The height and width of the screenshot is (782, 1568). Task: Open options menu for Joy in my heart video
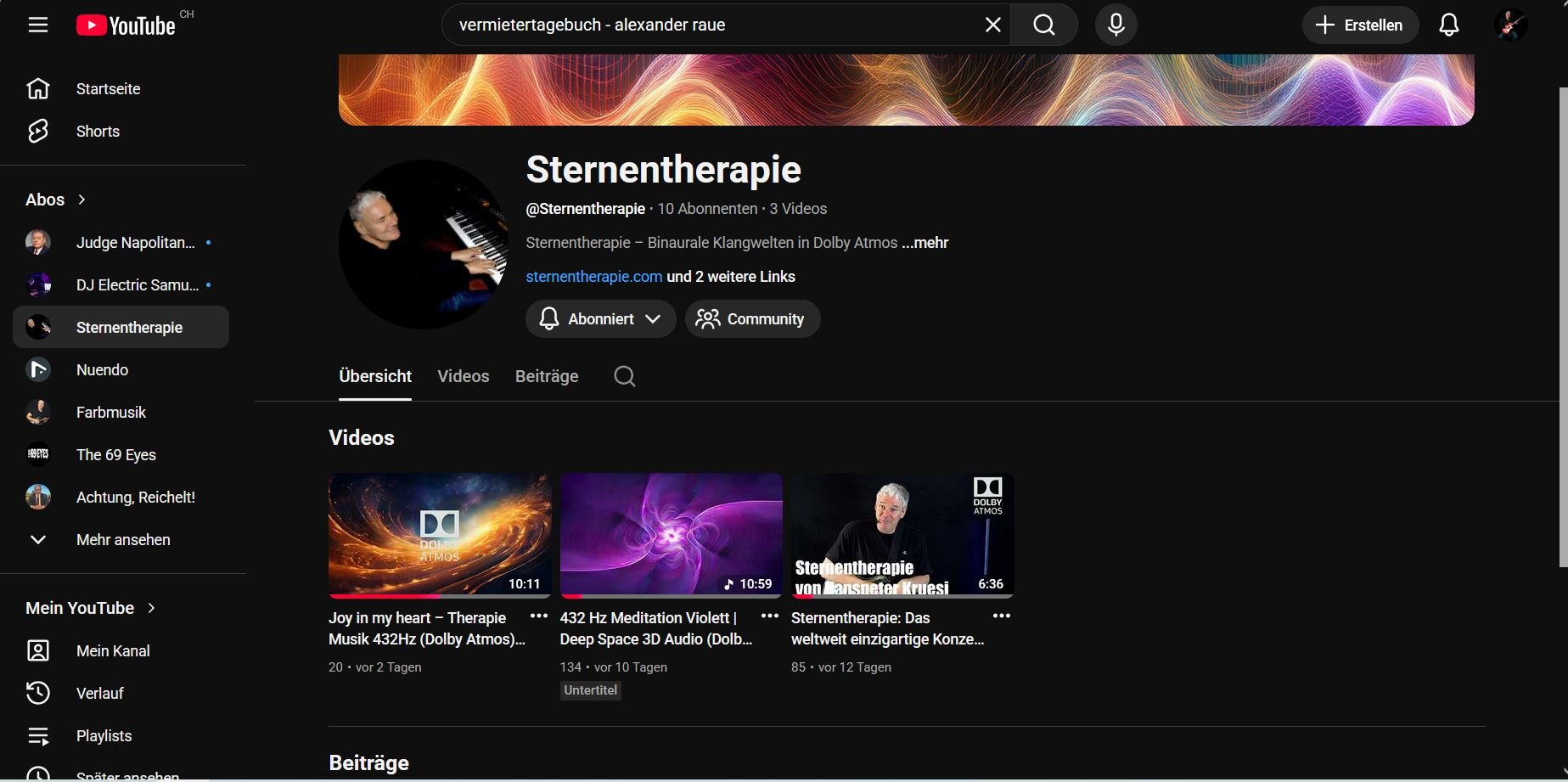click(539, 616)
